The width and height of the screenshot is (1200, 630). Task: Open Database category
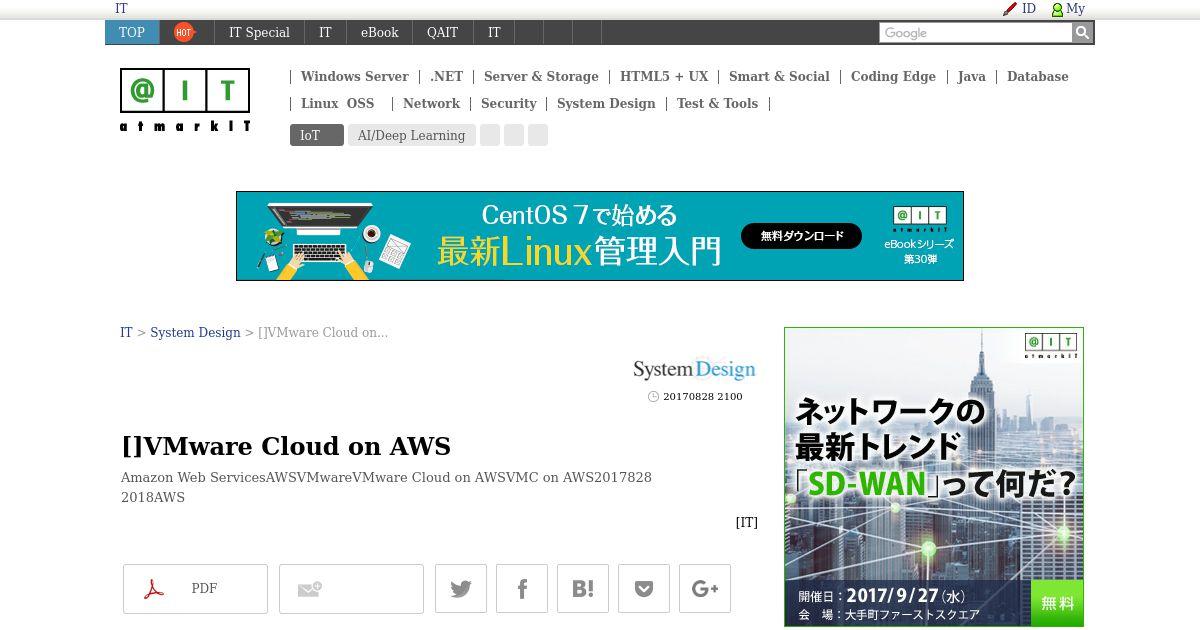[1037, 76]
